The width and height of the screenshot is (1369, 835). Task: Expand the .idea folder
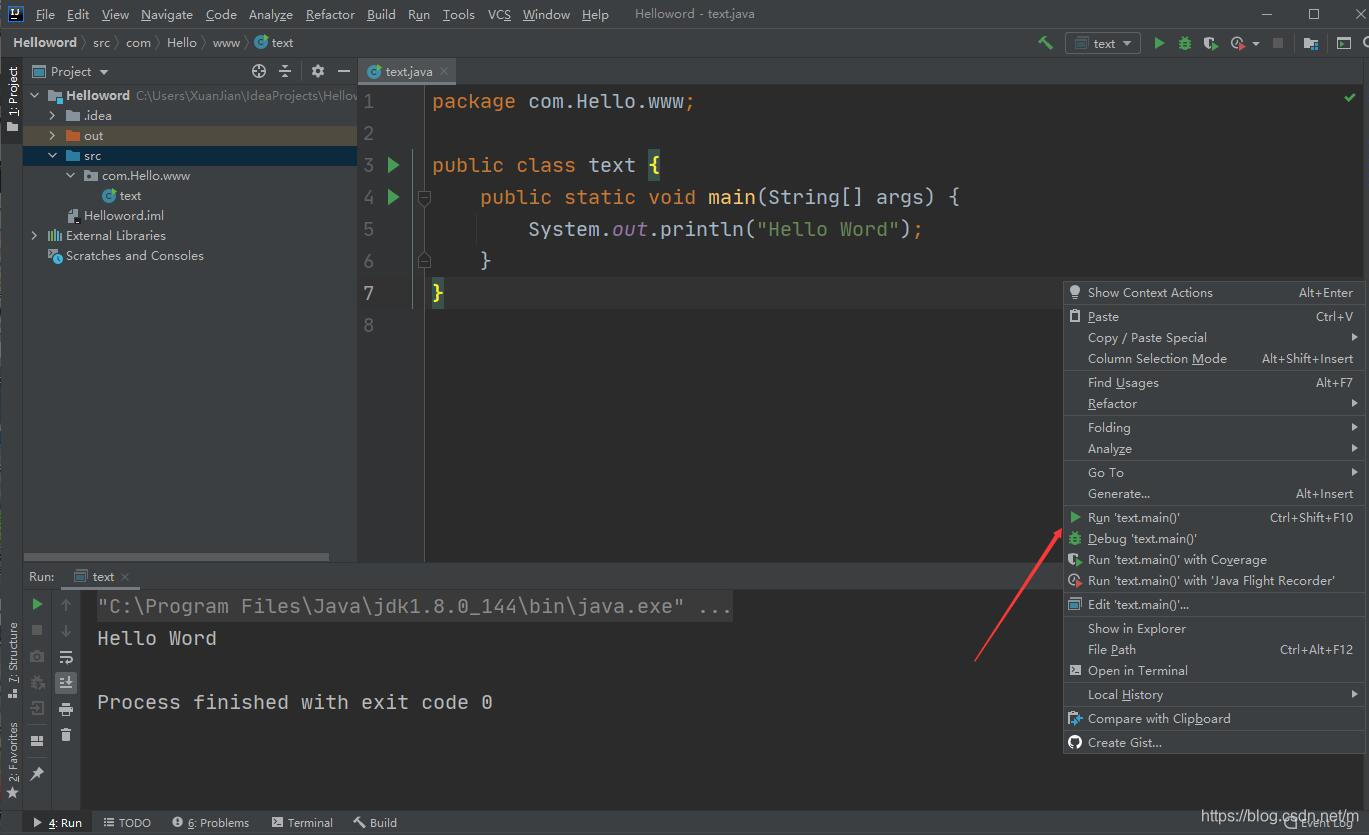53,115
